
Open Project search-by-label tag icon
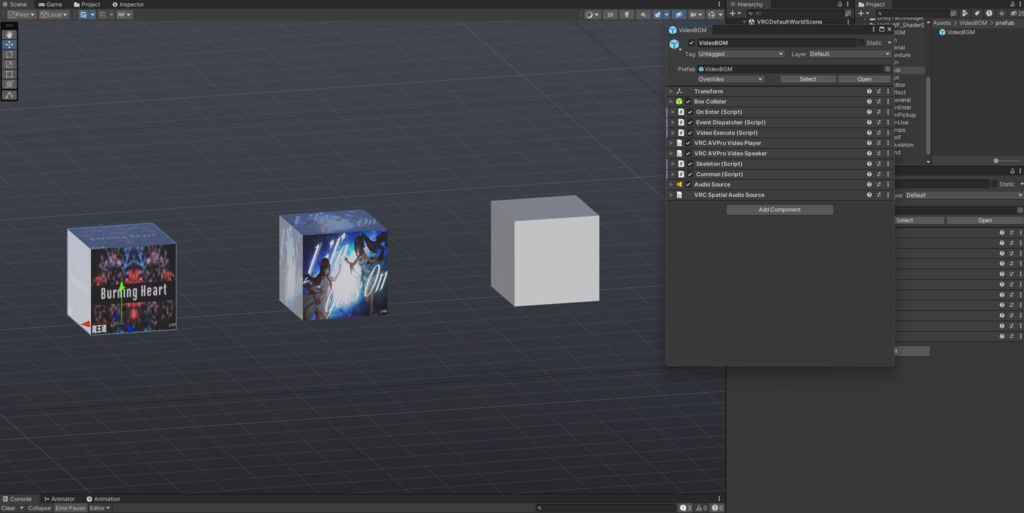coord(977,13)
